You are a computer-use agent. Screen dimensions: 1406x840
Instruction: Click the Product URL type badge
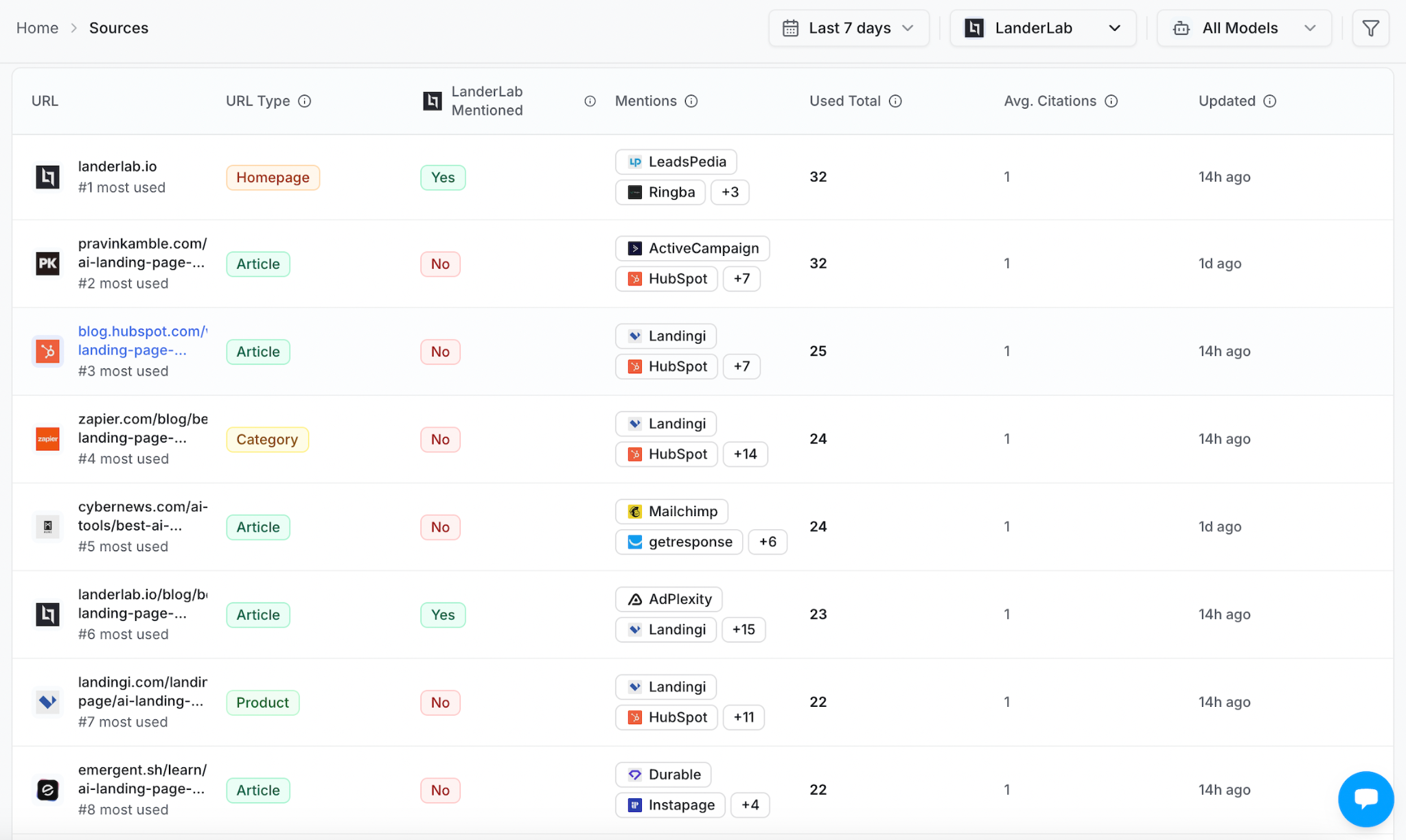click(x=262, y=703)
